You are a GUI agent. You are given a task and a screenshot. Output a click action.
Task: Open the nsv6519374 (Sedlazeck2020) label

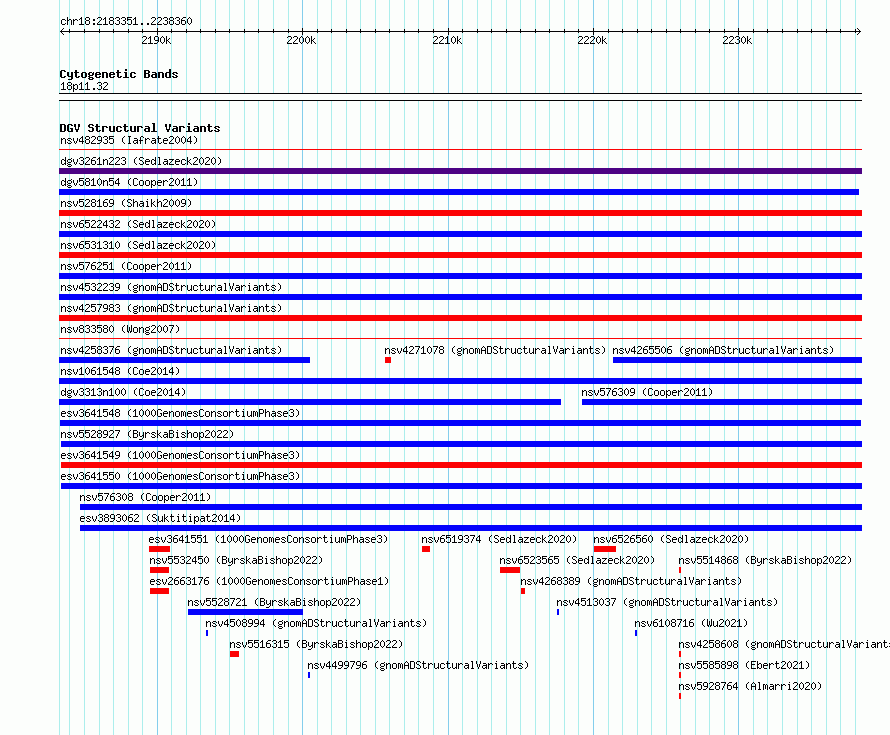pyautogui.click(x=499, y=539)
